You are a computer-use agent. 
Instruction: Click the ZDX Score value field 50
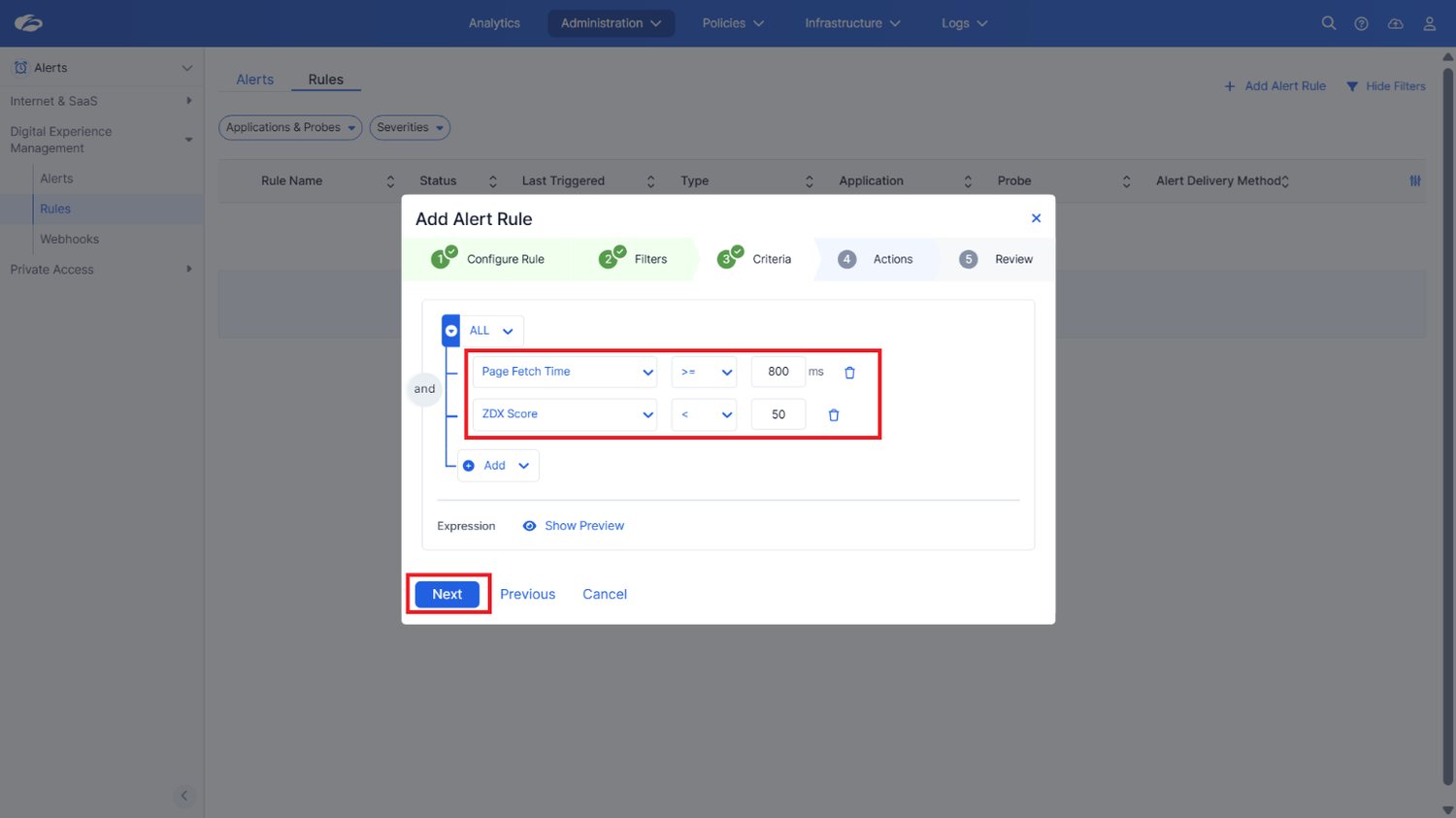(x=778, y=414)
